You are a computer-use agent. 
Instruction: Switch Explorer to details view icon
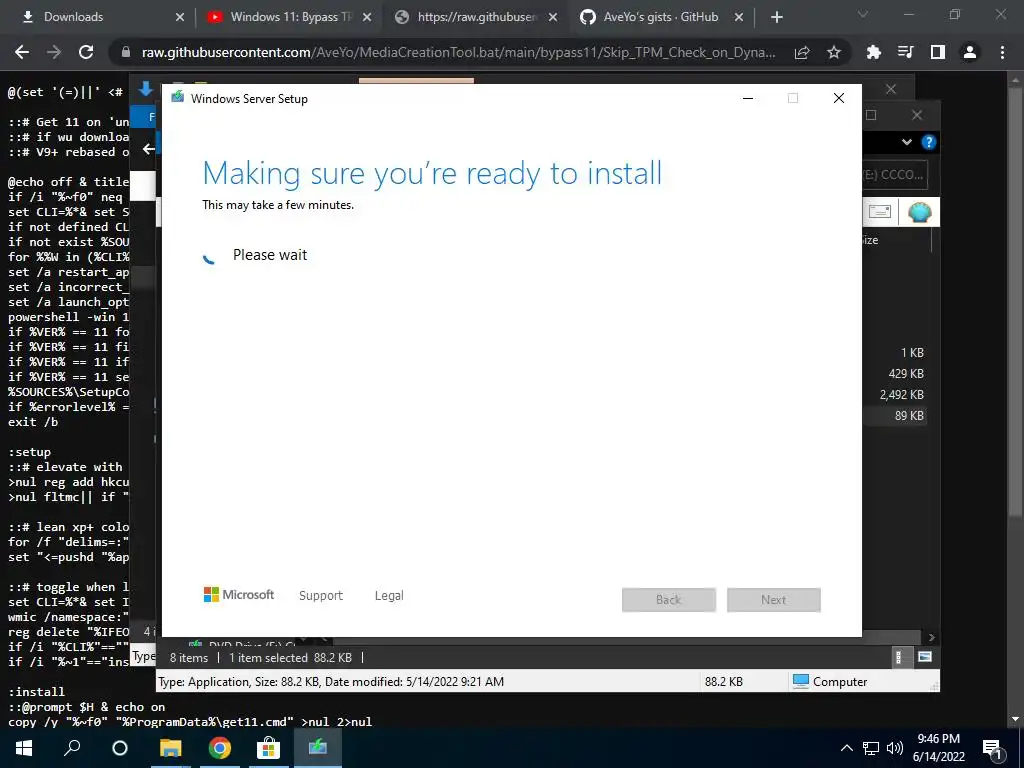(899, 658)
